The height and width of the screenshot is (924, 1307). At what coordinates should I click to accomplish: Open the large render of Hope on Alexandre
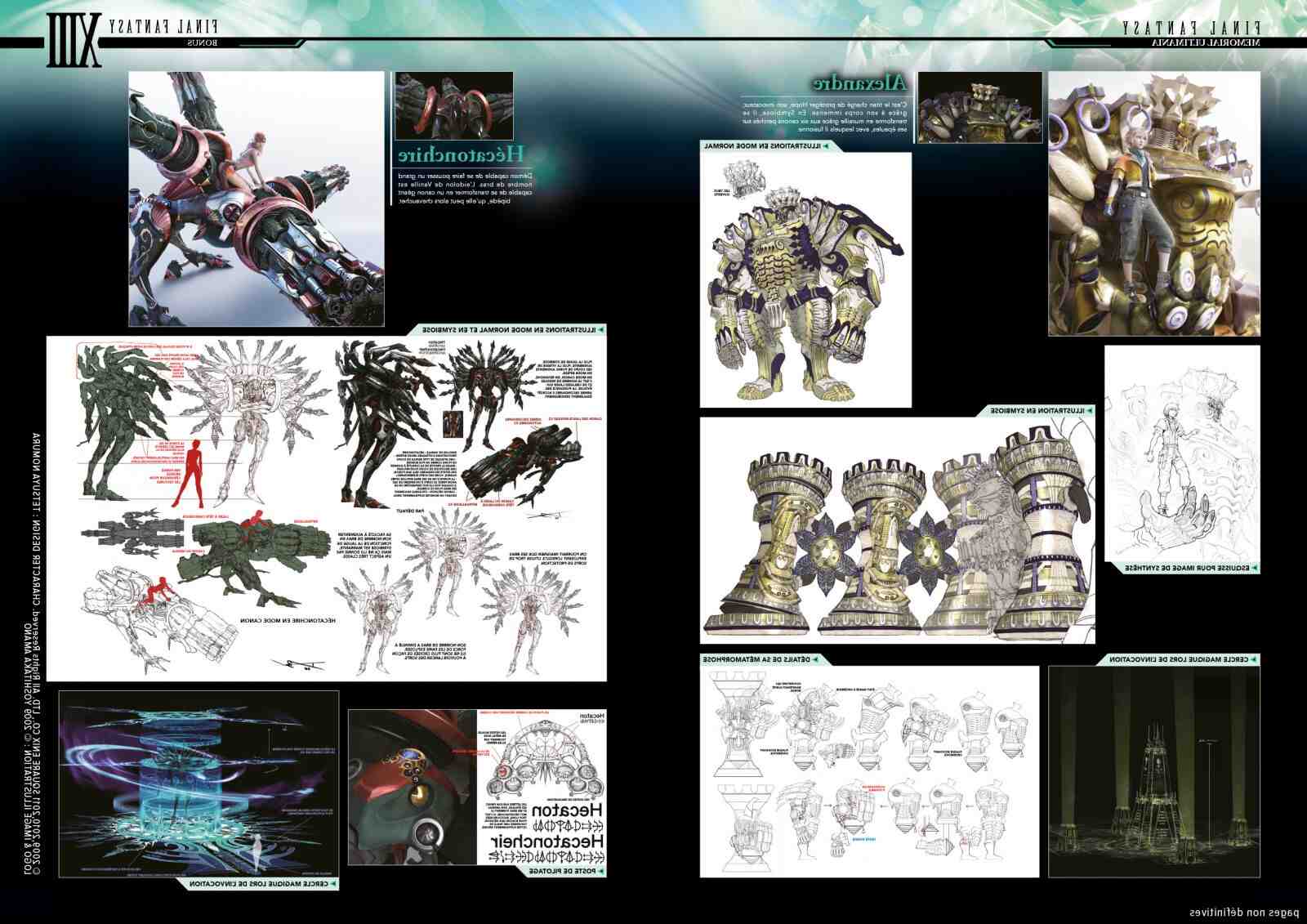click(x=1154, y=203)
